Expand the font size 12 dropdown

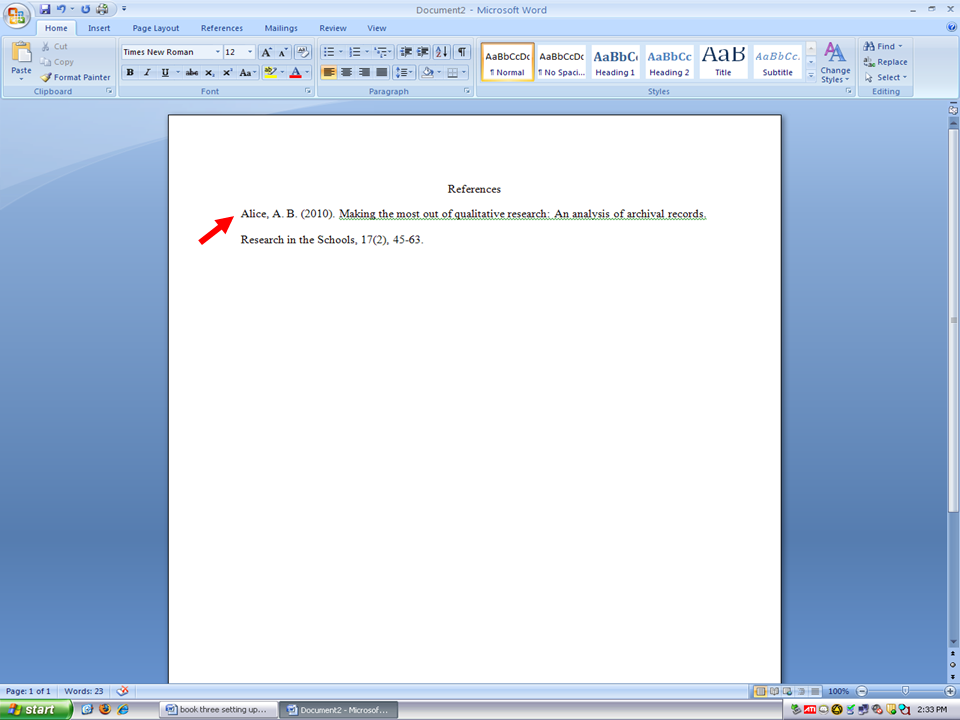[249, 52]
